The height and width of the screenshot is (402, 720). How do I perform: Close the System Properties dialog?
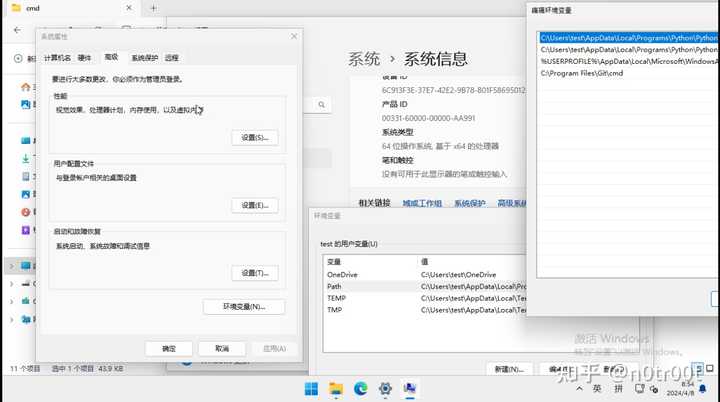(x=294, y=36)
